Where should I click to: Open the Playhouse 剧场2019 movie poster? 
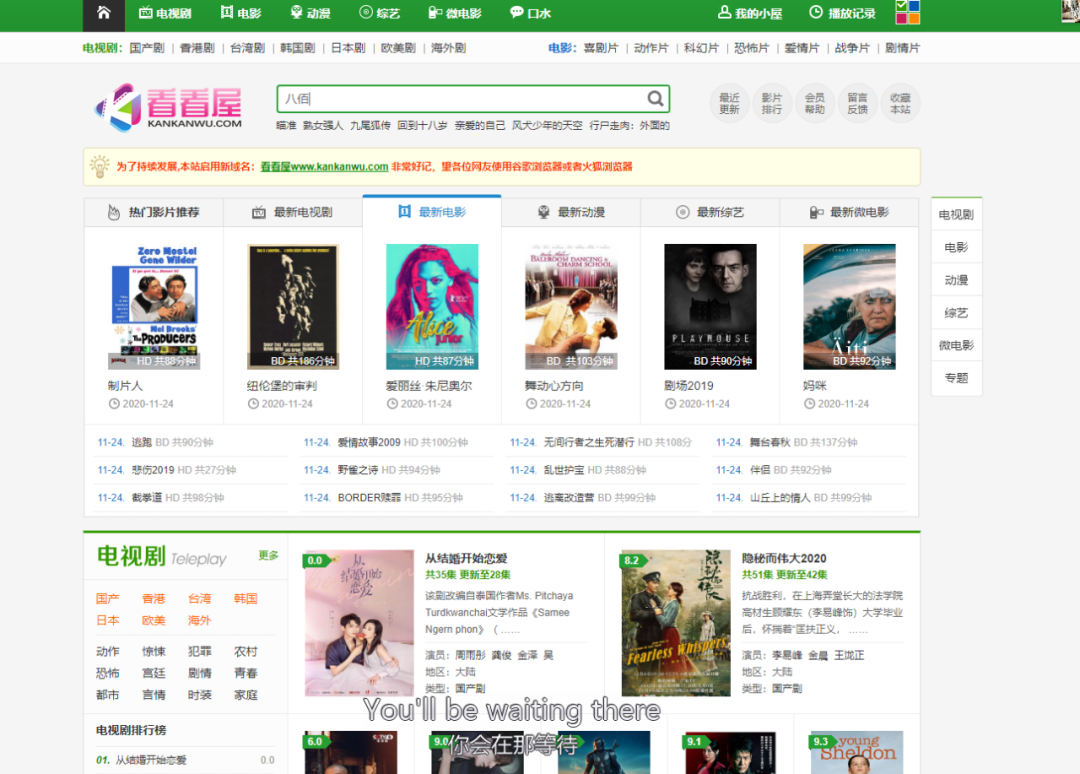pyautogui.click(x=710, y=306)
